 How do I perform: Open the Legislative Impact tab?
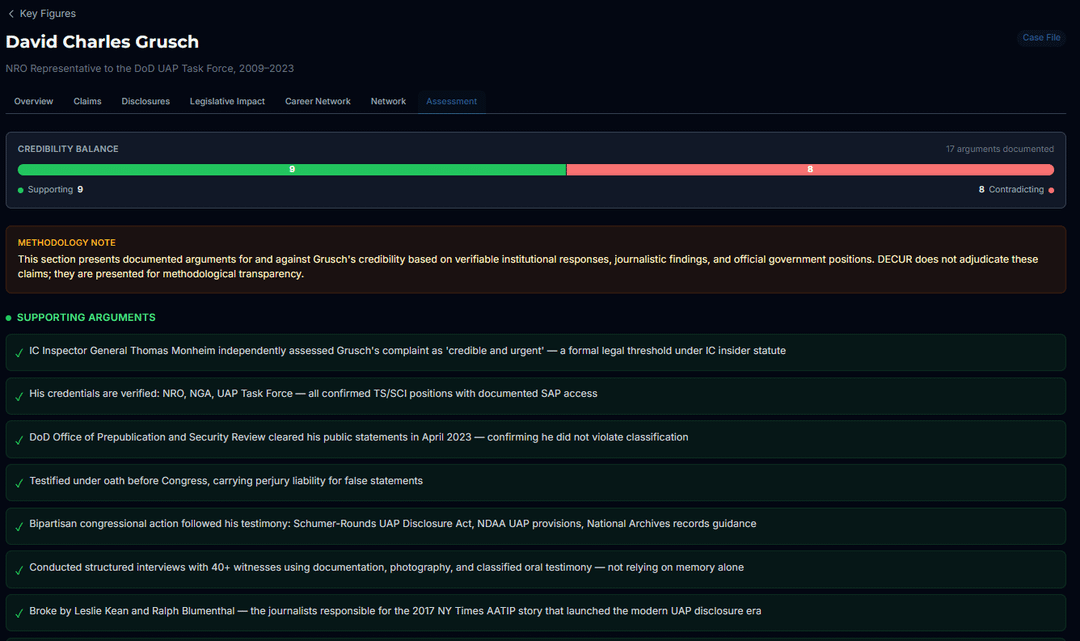227,101
